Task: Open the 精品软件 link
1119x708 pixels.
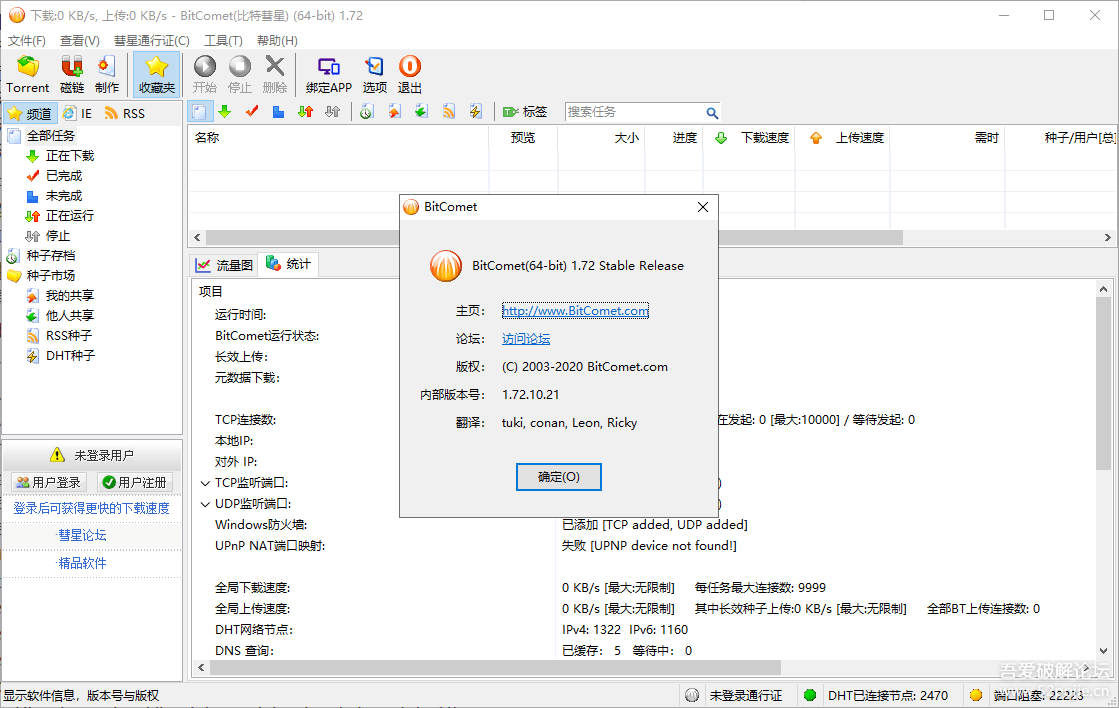Action: (82, 563)
